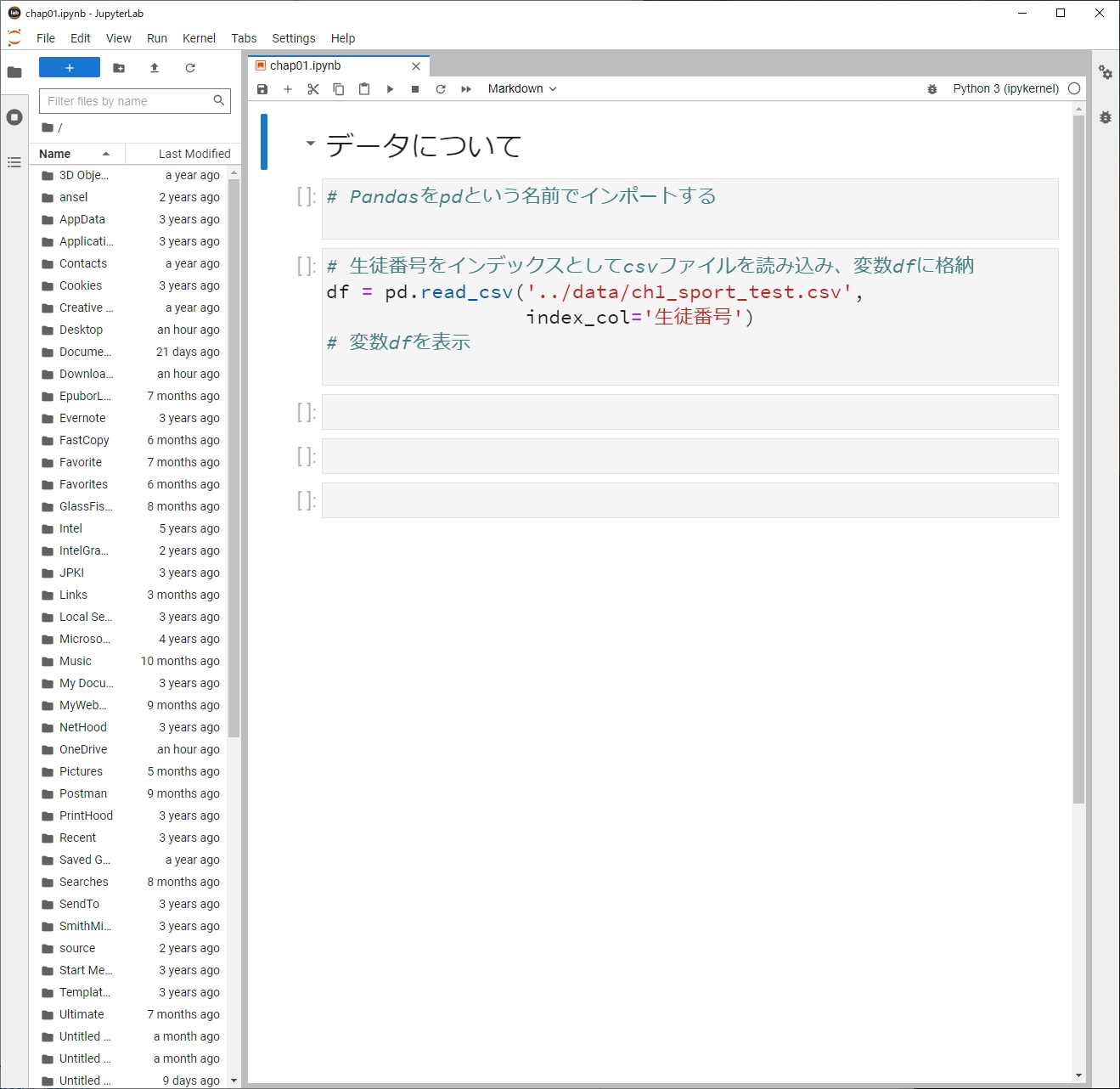Insert a new cell below with plus icon
1120x1089 pixels.
point(288,89)
